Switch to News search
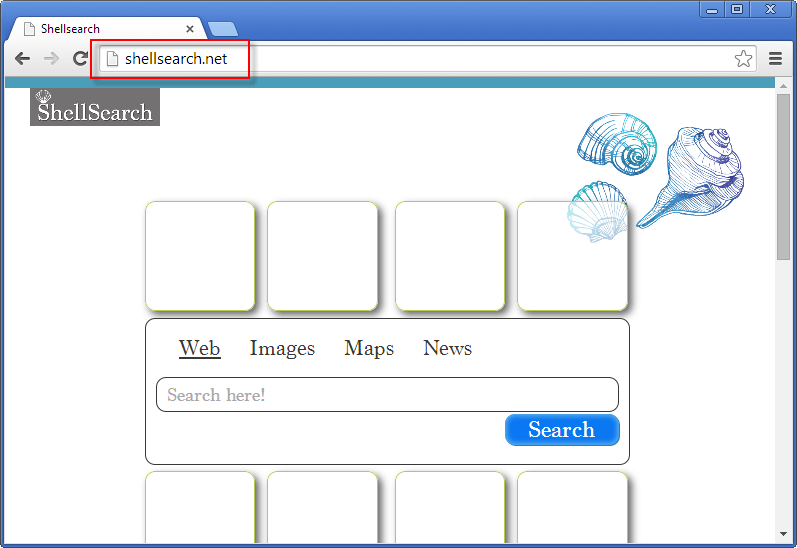This screenshot has height=548, width=797. [447, 348]
